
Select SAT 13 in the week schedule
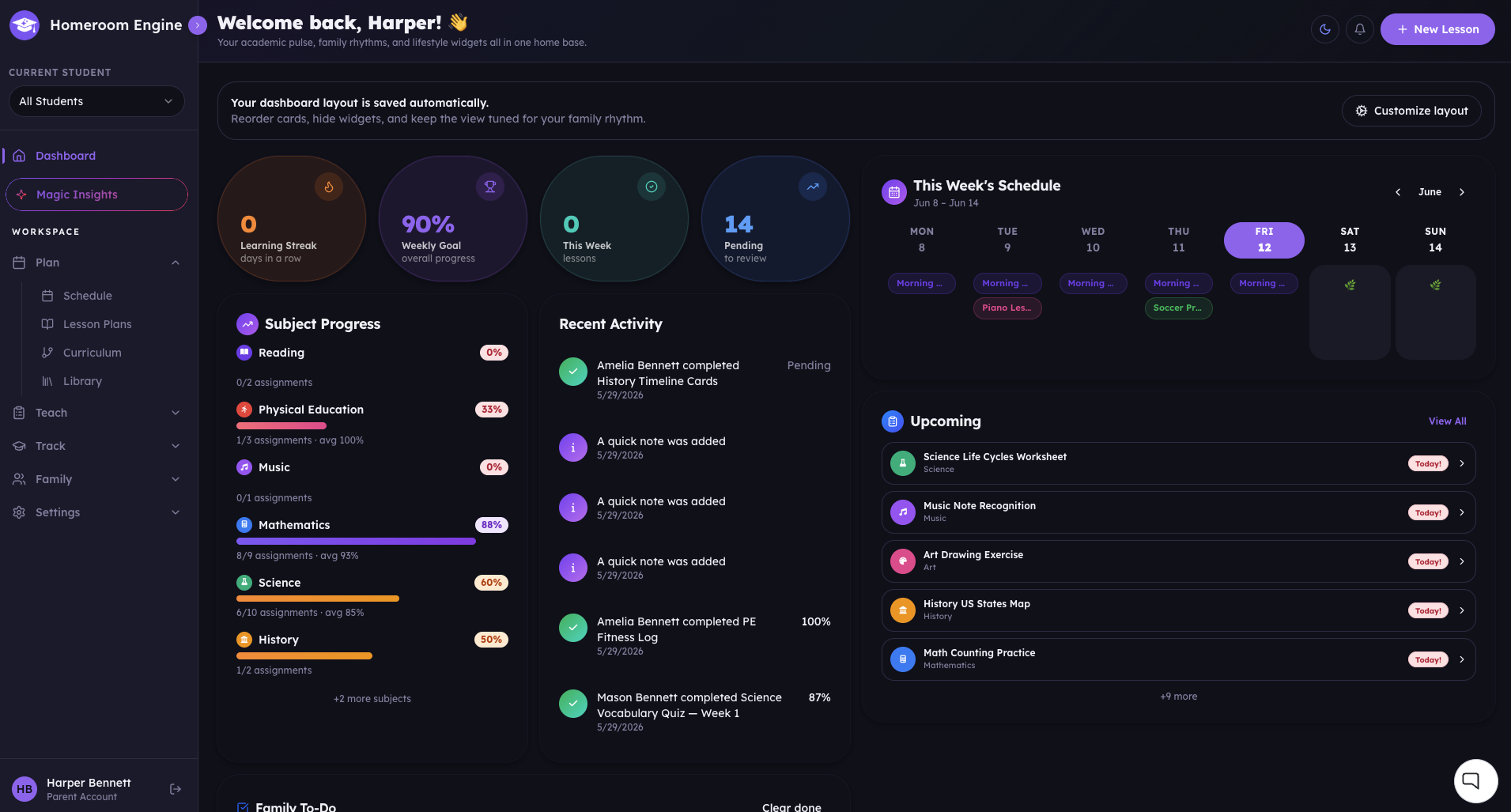[1350, 240]
